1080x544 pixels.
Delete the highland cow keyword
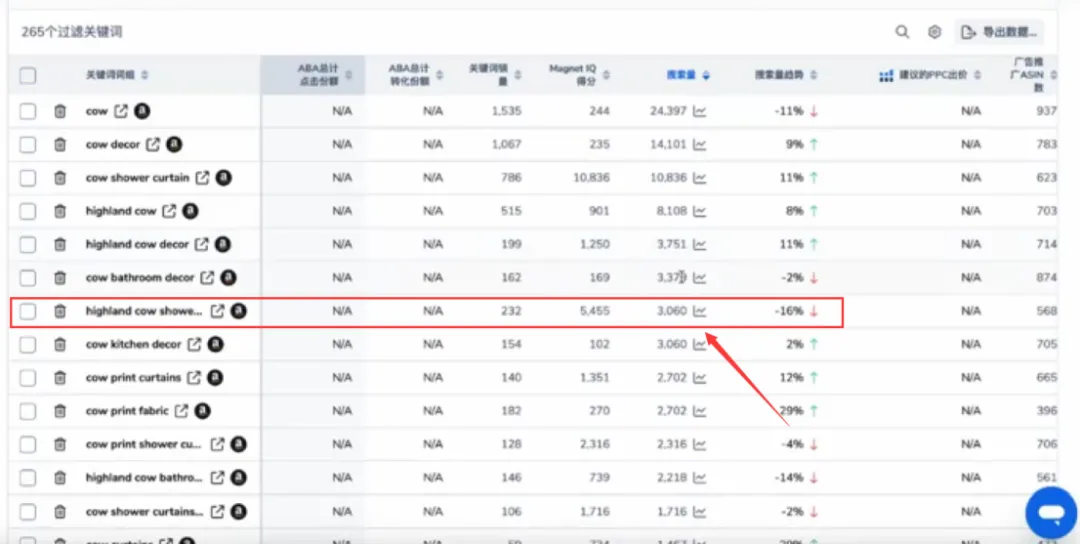60,211
